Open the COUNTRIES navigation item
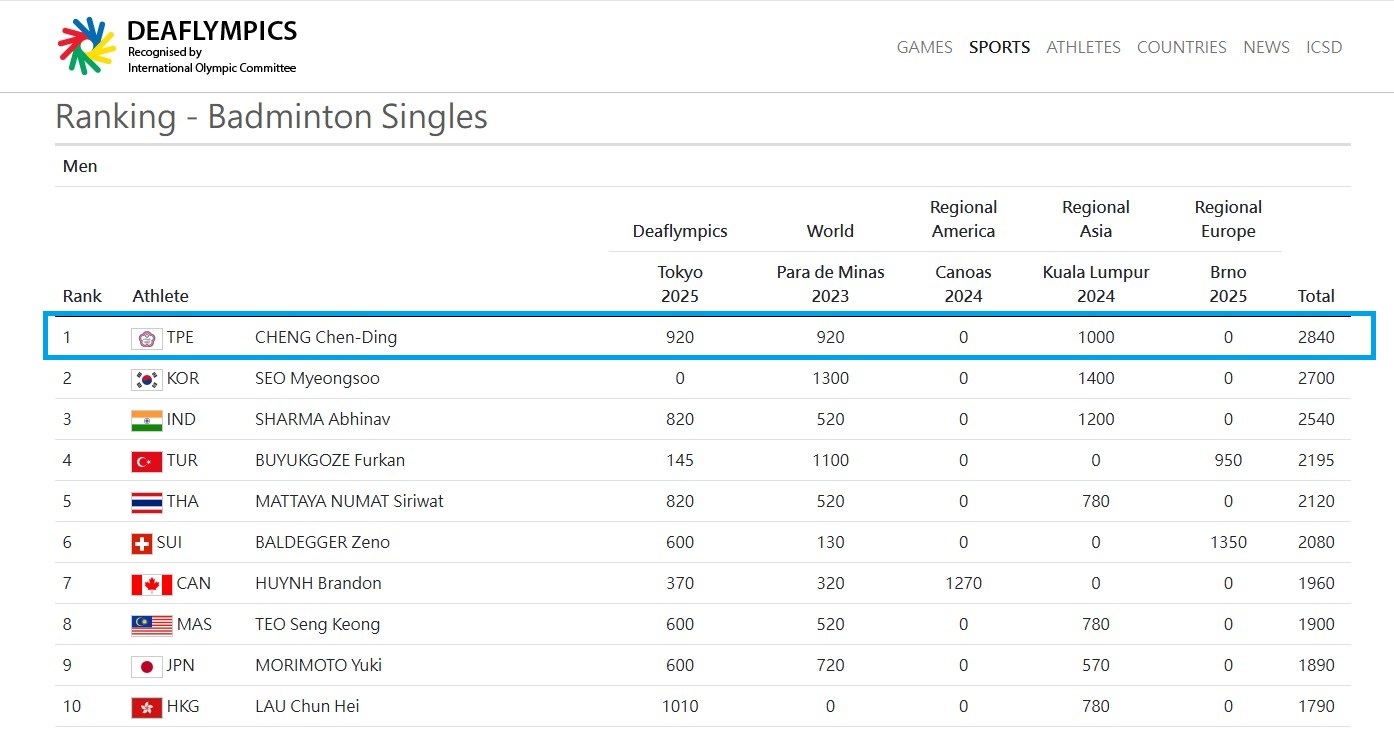The width and height of the screenshot is (1394, 730). point(1181,47)
